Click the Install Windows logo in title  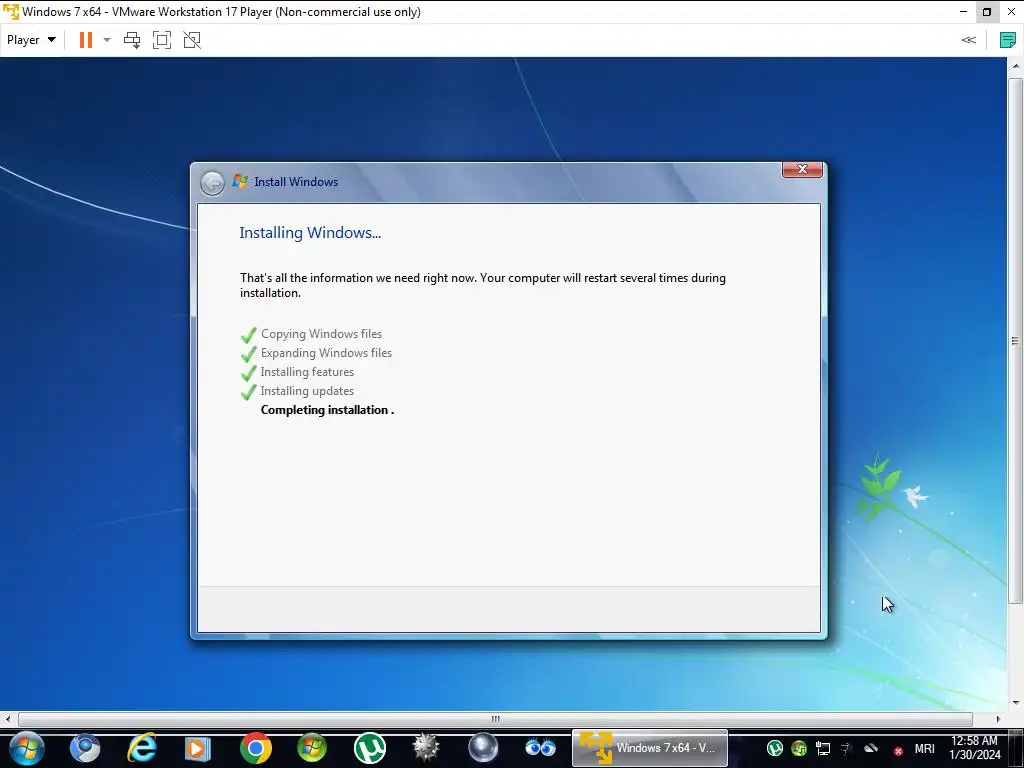(x=240, y=182)
